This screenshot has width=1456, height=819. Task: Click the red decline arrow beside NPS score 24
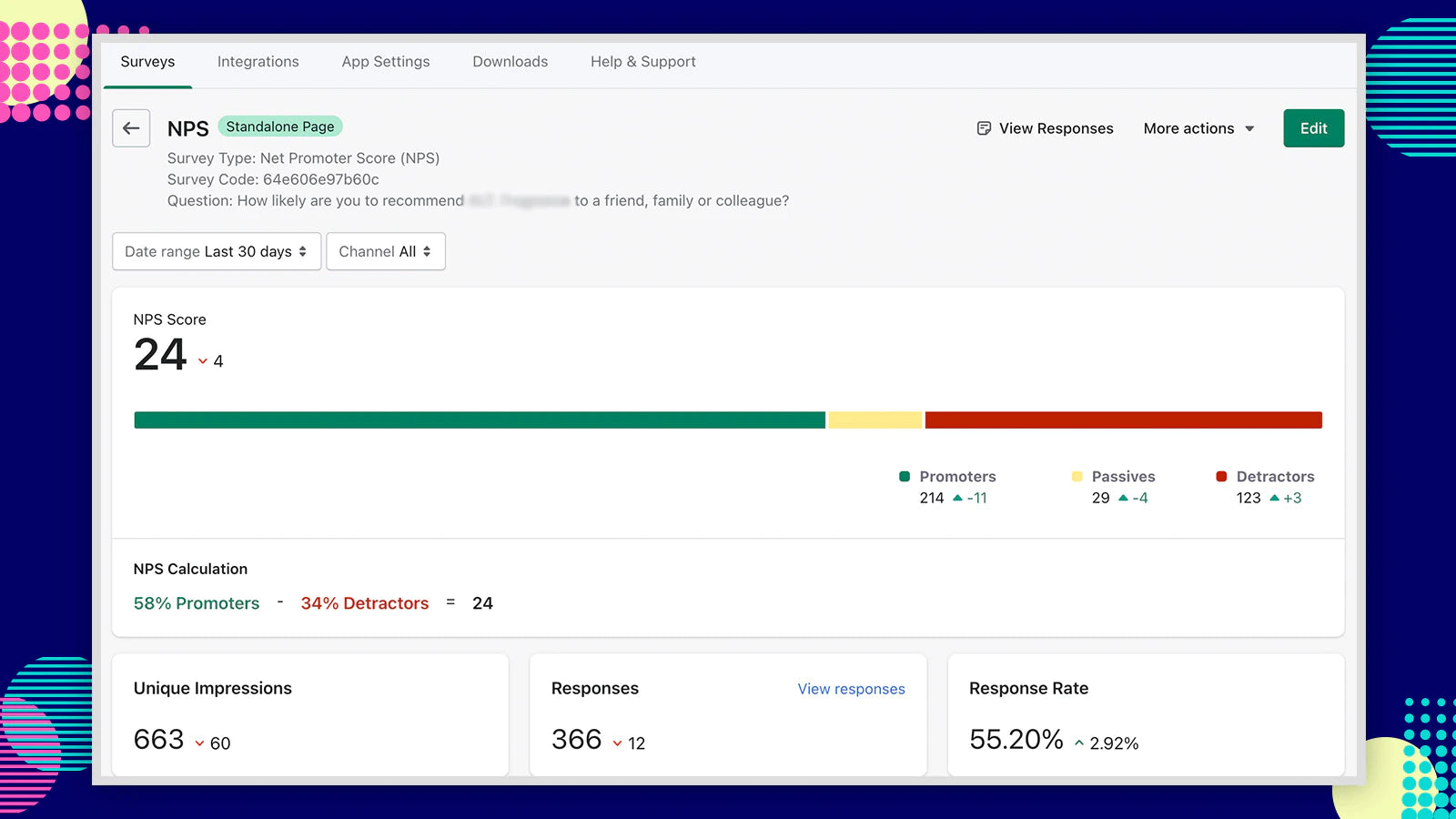point(202,361)
